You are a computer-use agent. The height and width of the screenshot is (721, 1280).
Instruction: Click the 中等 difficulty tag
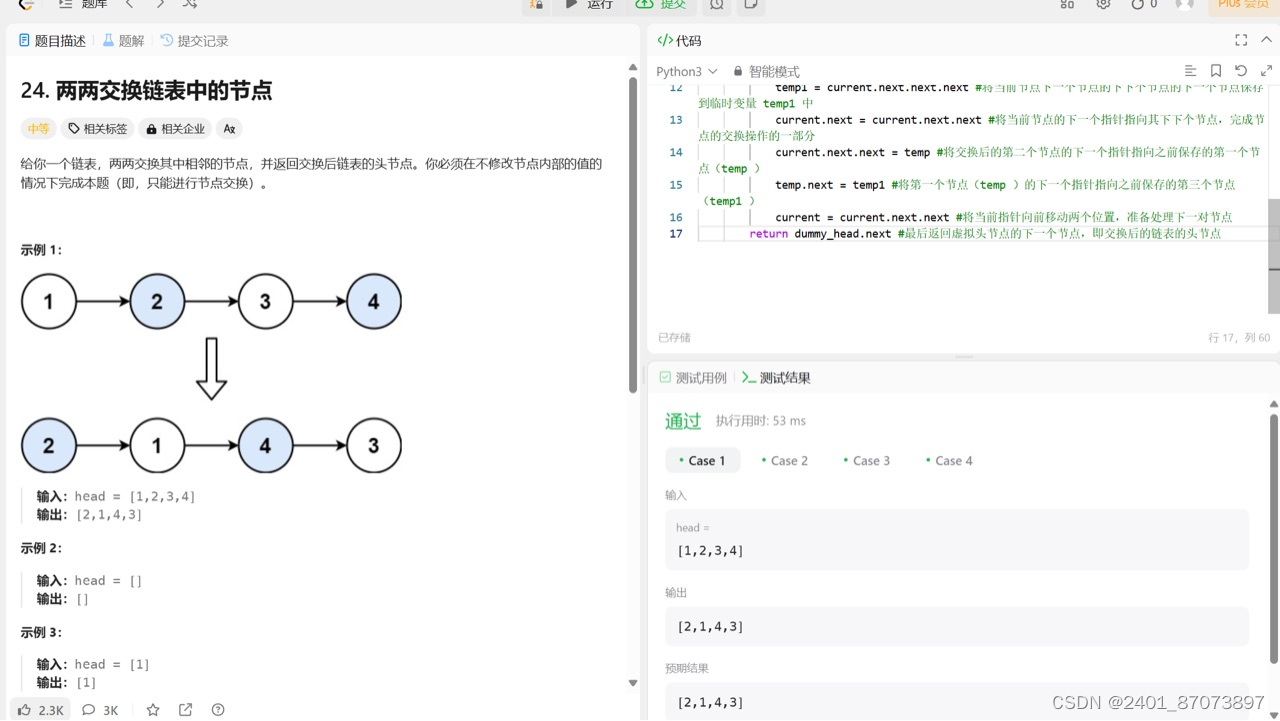[39, 128]
